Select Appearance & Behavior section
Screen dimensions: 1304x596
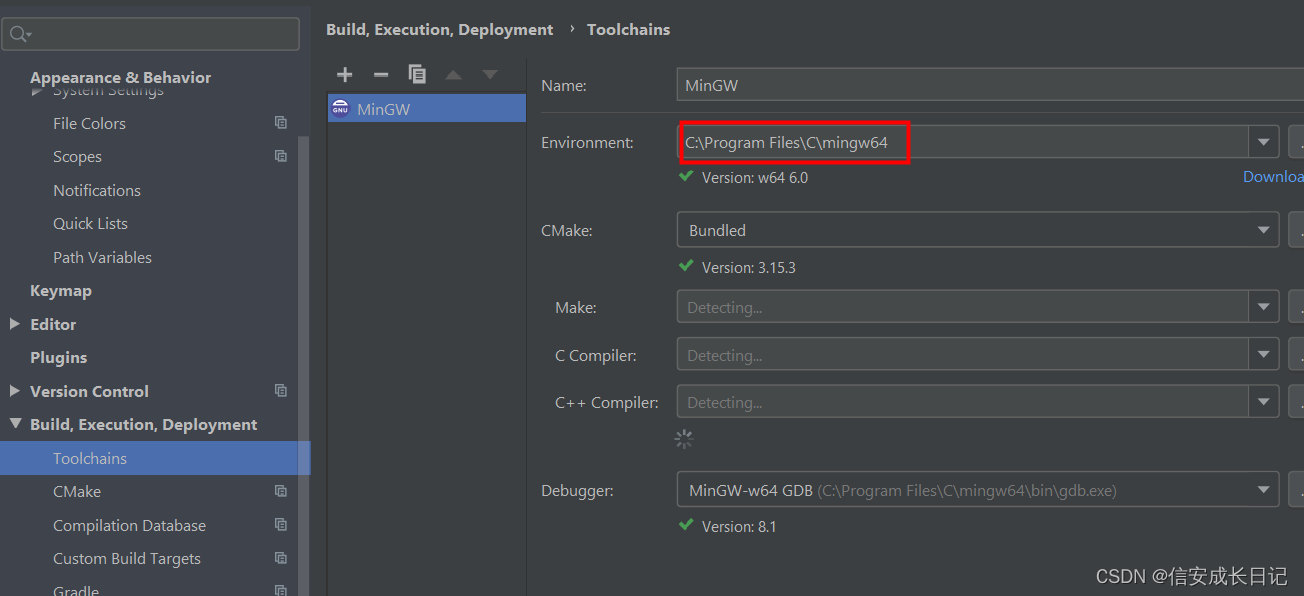click(120, 77)
